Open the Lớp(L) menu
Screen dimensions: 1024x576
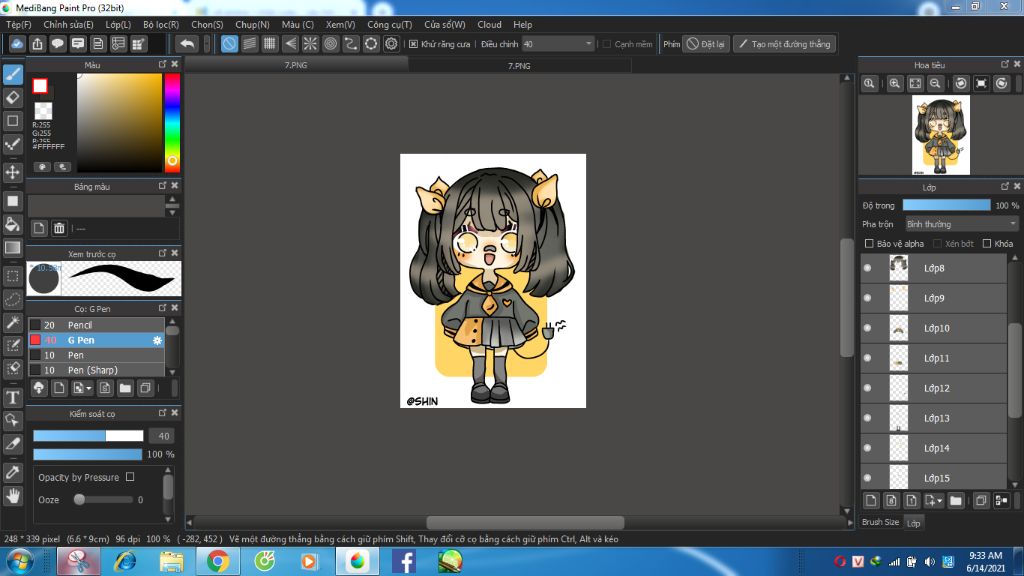[118, 24]
